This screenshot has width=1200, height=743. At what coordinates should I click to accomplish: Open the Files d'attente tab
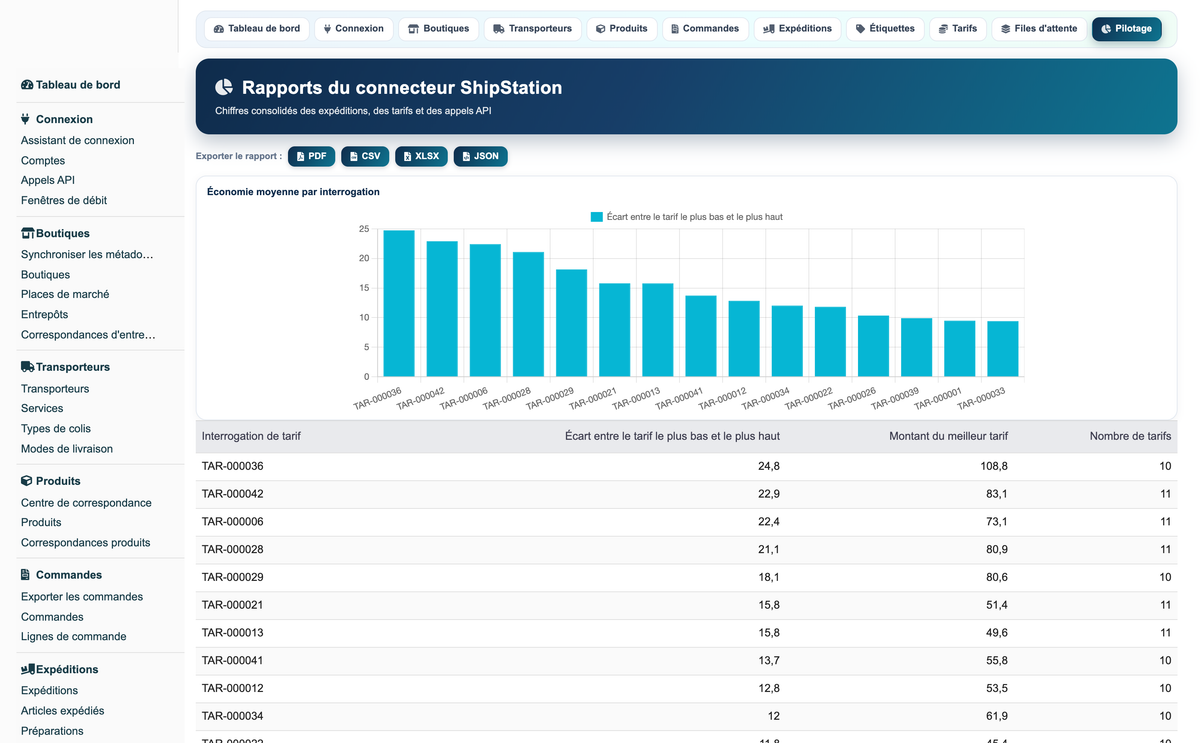coord(1039,29)
